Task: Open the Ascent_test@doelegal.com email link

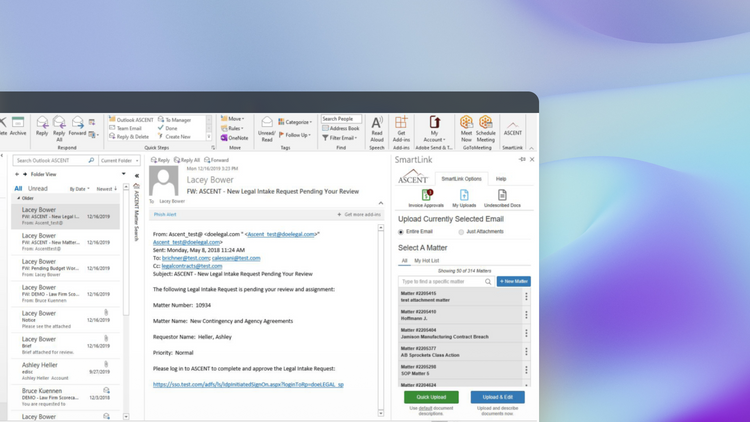Action: point(281,234)
